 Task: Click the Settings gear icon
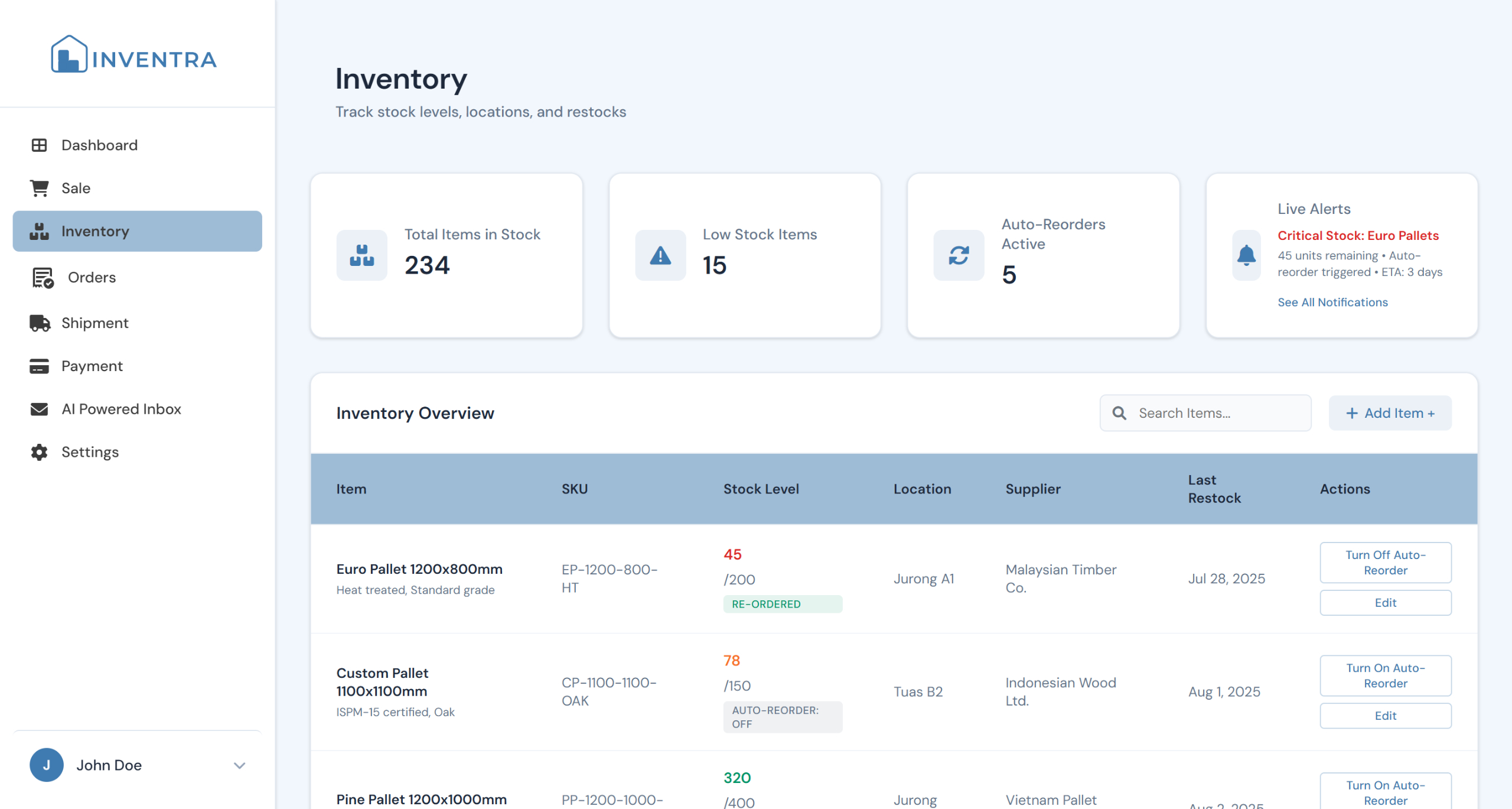point(39,452)
